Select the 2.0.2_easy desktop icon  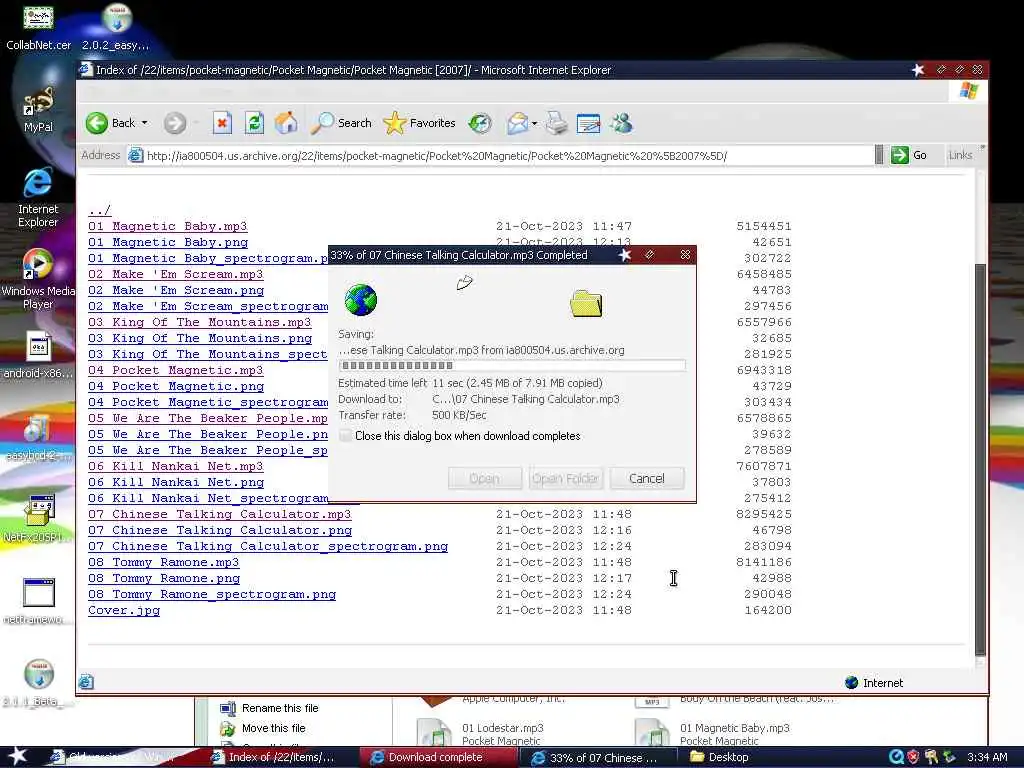[x=116, y=27]
